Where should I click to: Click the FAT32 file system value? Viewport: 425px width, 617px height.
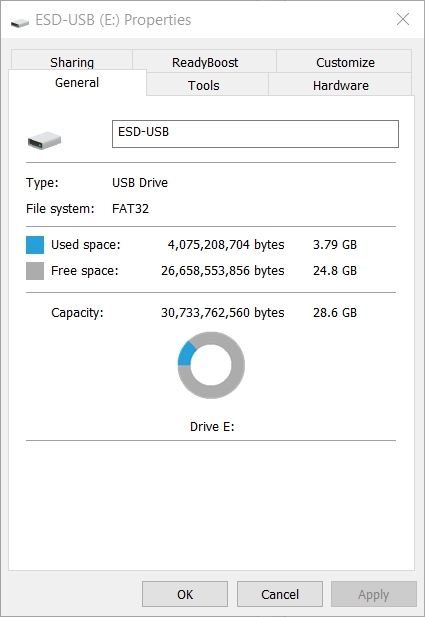[x=130, y=209]
